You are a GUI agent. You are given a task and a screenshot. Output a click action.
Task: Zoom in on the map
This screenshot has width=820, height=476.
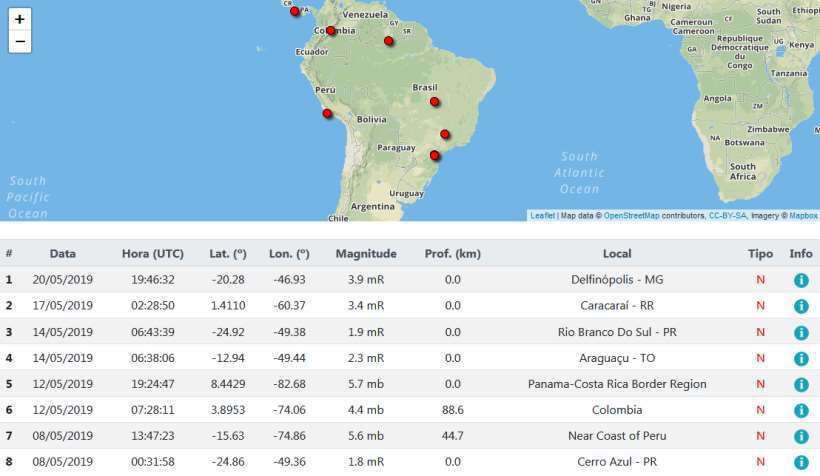click(x=20, y=19)
